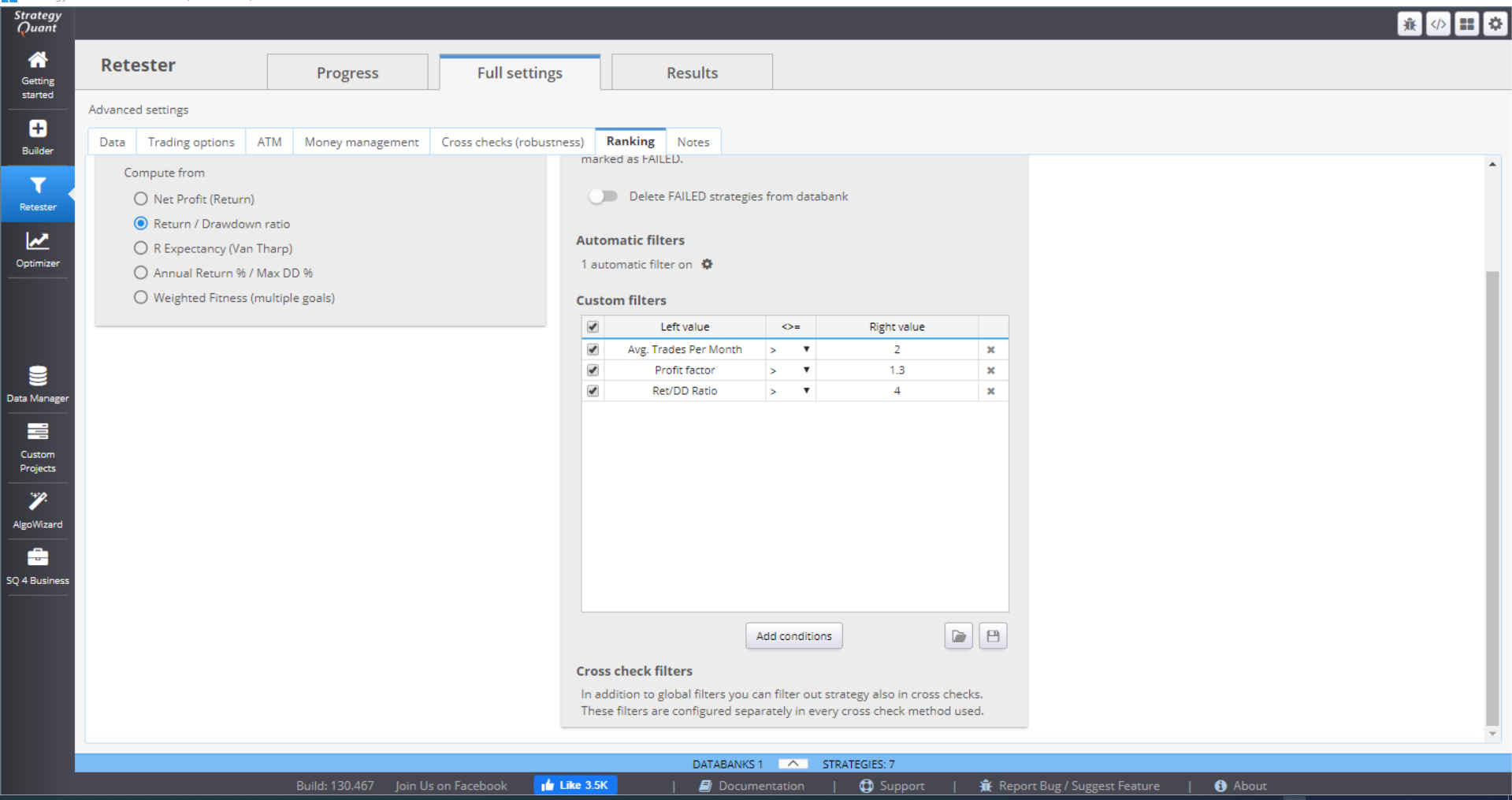Screen dimensions: 1512x800
Task: Click Report Bug / Suggest Feature link
Action: [x=1069, y=786]
